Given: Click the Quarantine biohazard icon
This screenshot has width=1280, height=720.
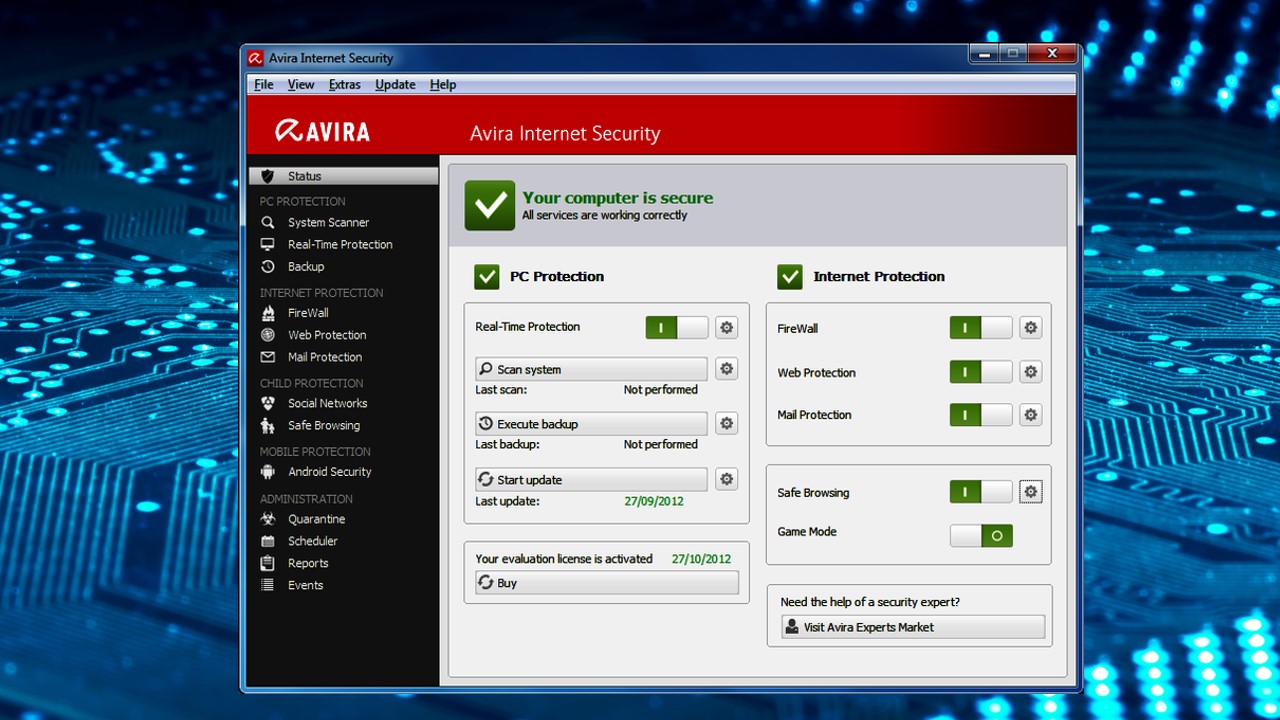Looking at the screenshot, I should point(267,519).
